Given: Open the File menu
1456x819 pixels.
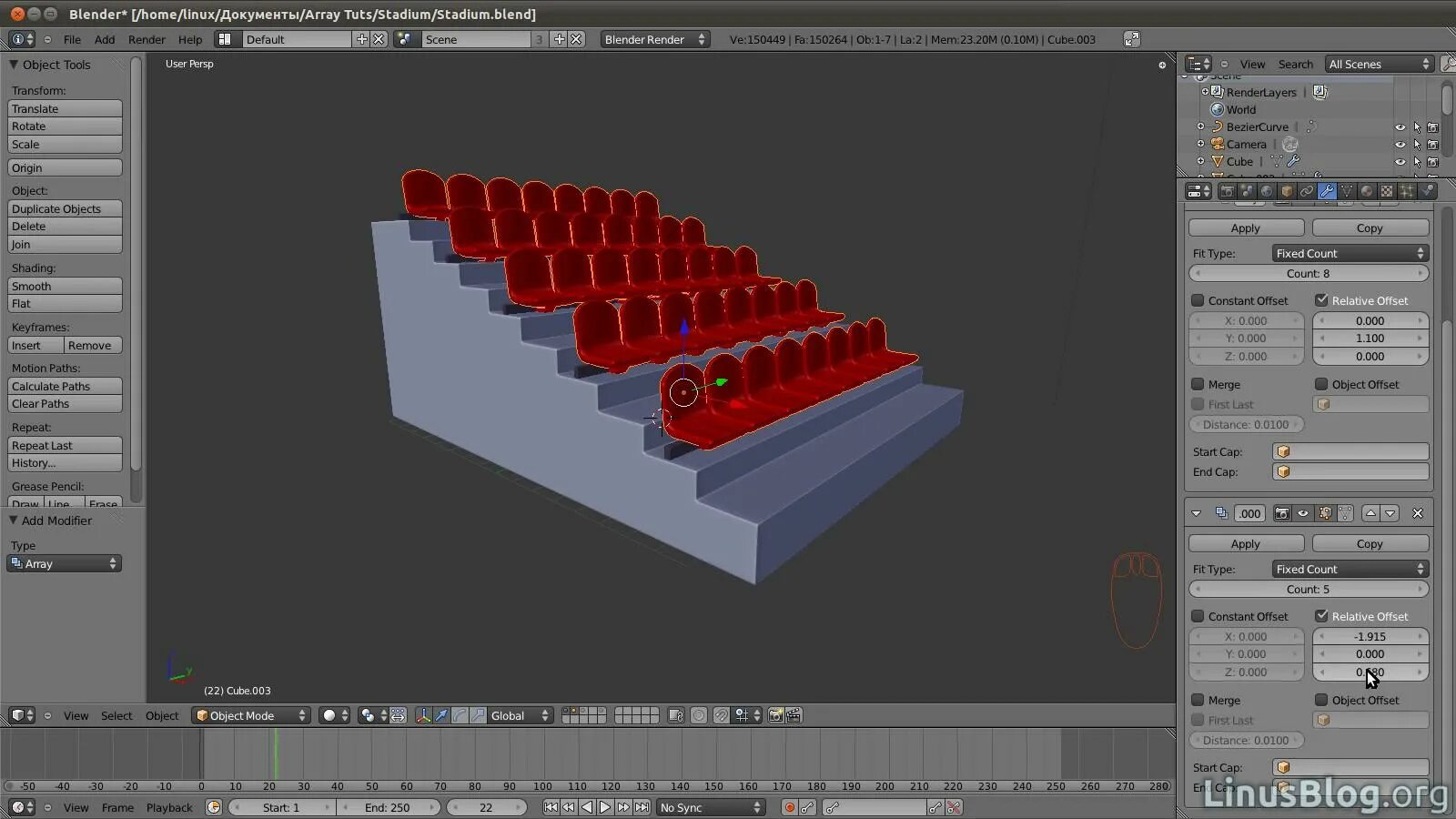Looking at the screenshot, I should click(x=72, y=39).
